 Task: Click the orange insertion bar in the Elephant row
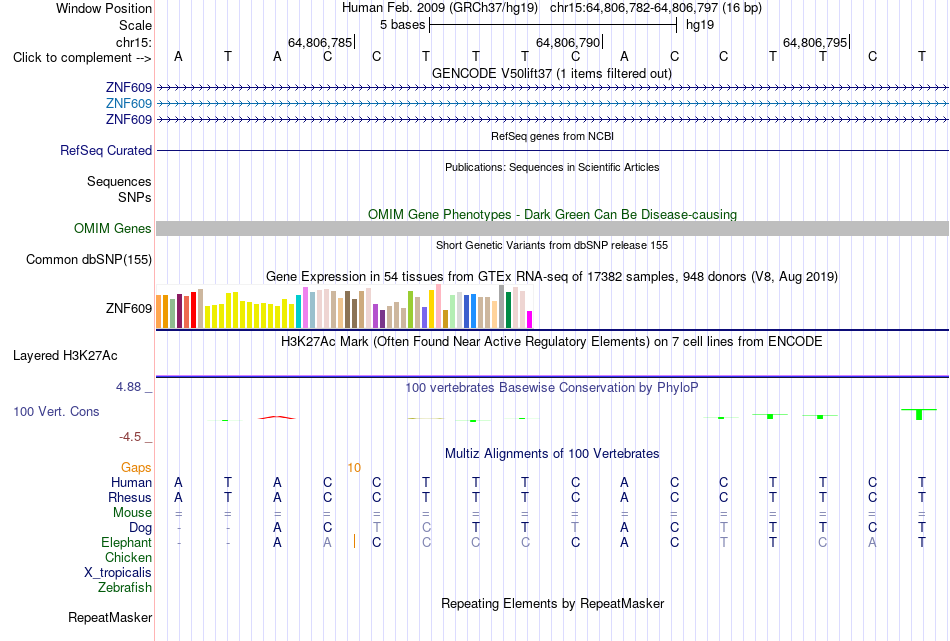(x=354, y=542)
